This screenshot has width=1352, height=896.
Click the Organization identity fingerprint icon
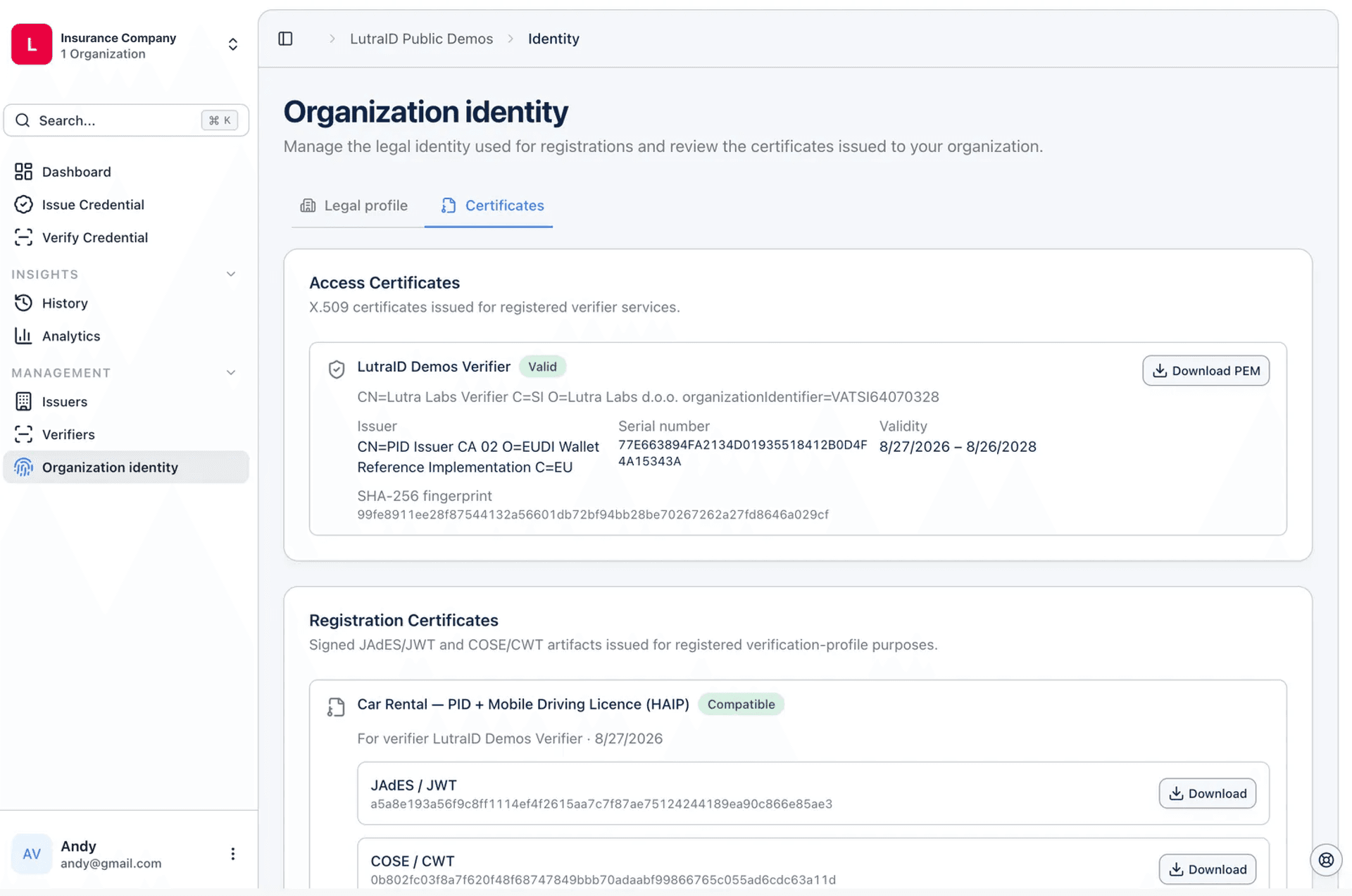click(23, 467)
